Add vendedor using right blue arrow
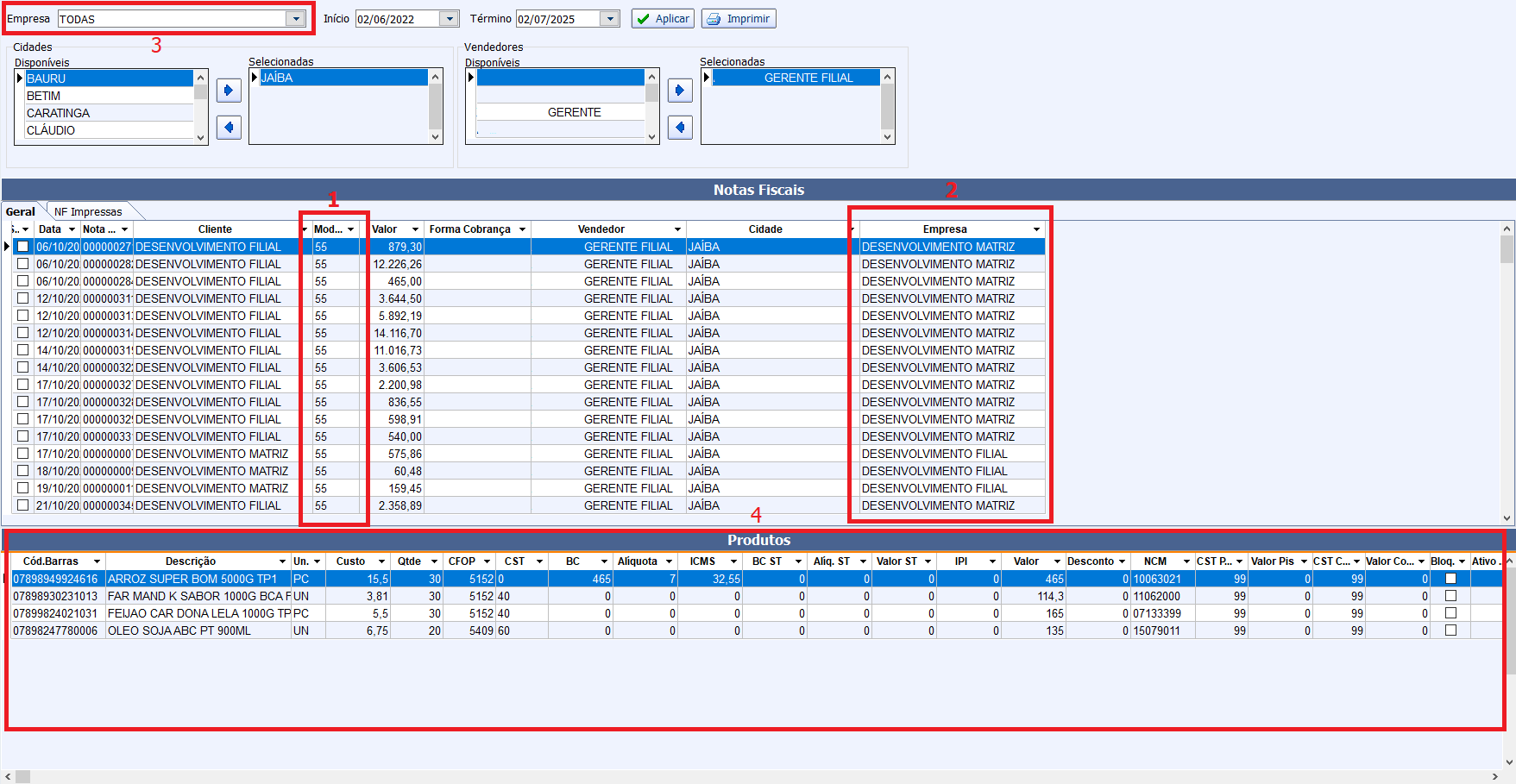The width and height of the screenshot is (1516, 784). point(680,91)
